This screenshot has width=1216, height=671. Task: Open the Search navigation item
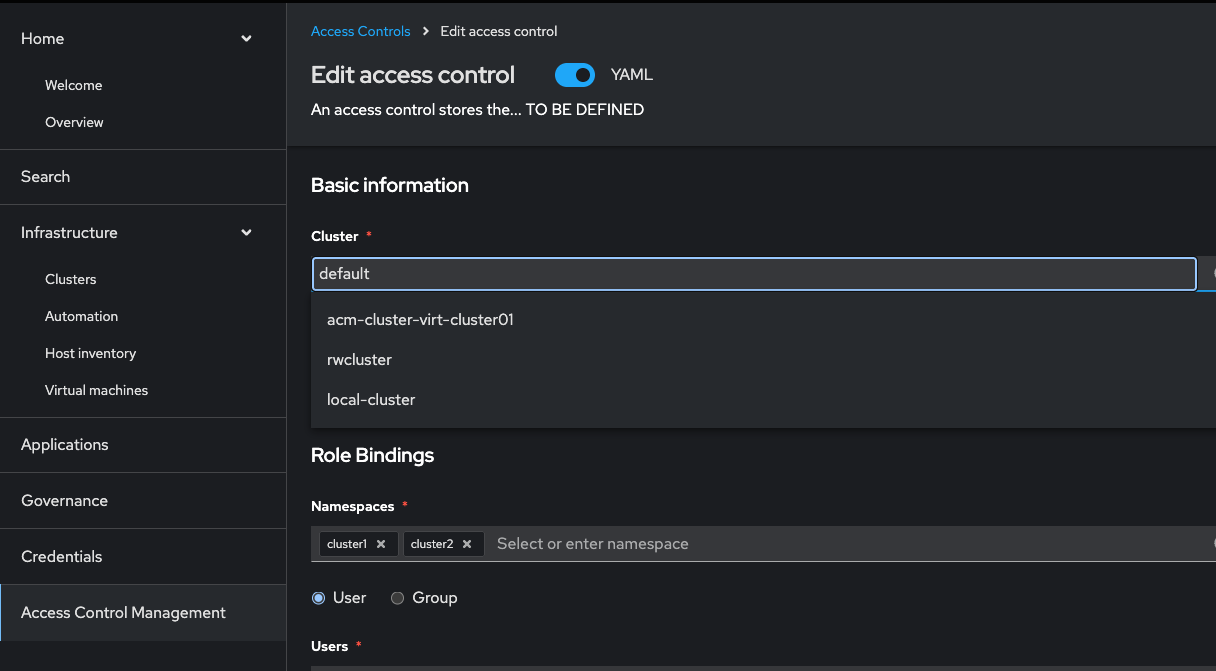(46, 177)
